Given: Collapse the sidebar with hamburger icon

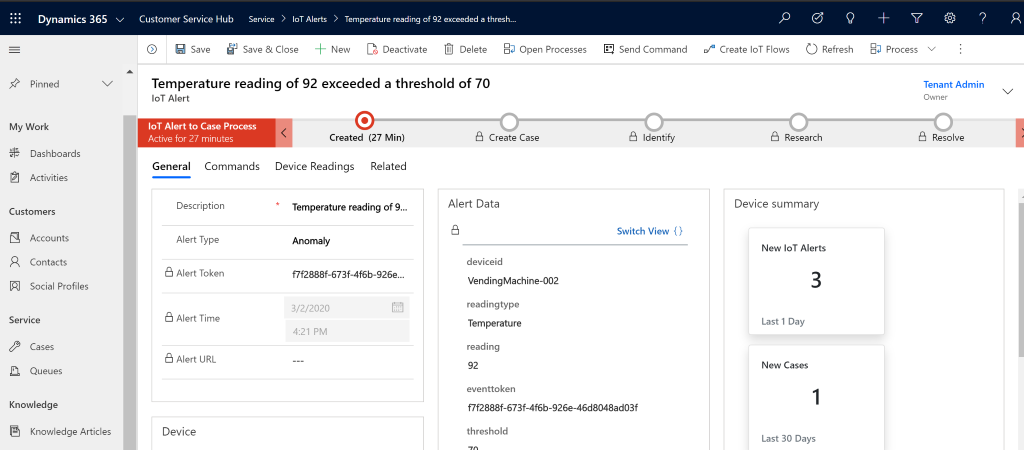Looking at the screenshot, I should 14,49.
